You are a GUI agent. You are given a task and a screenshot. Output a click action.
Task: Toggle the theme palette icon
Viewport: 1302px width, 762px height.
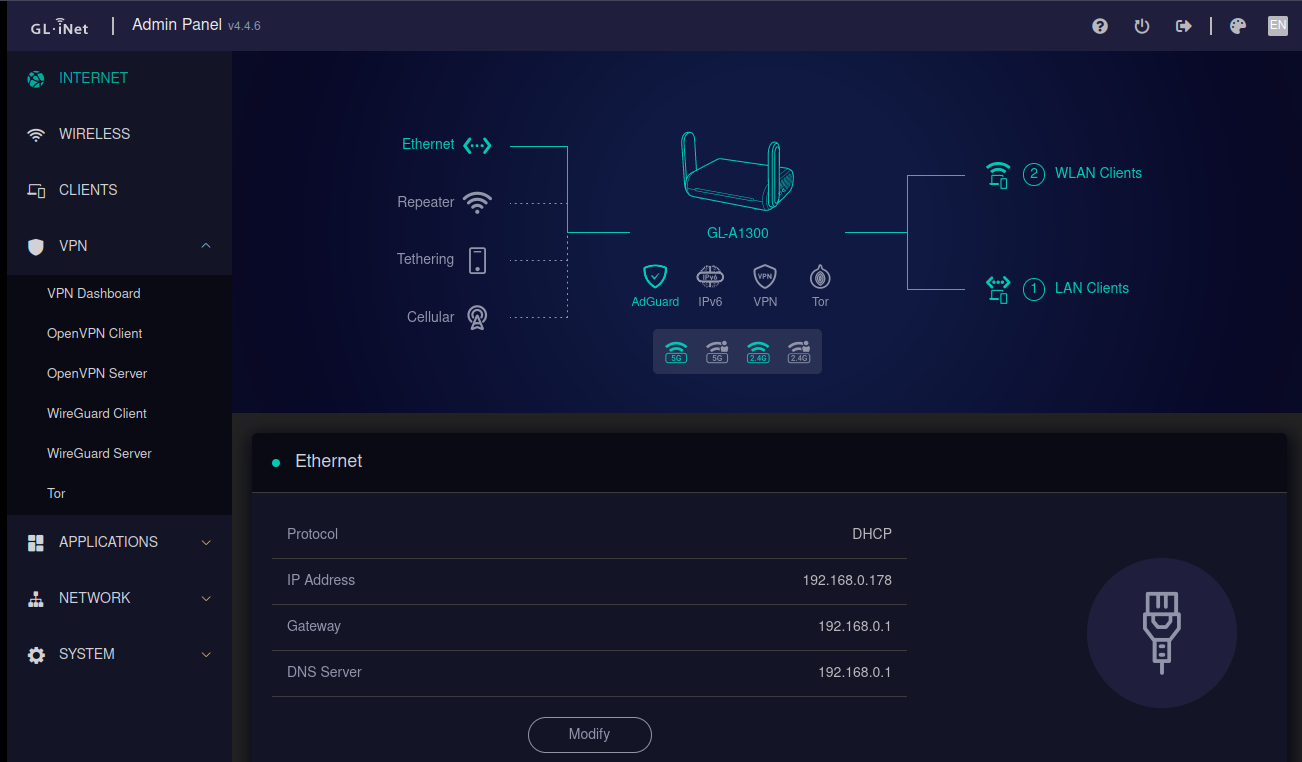point(1238,26)
